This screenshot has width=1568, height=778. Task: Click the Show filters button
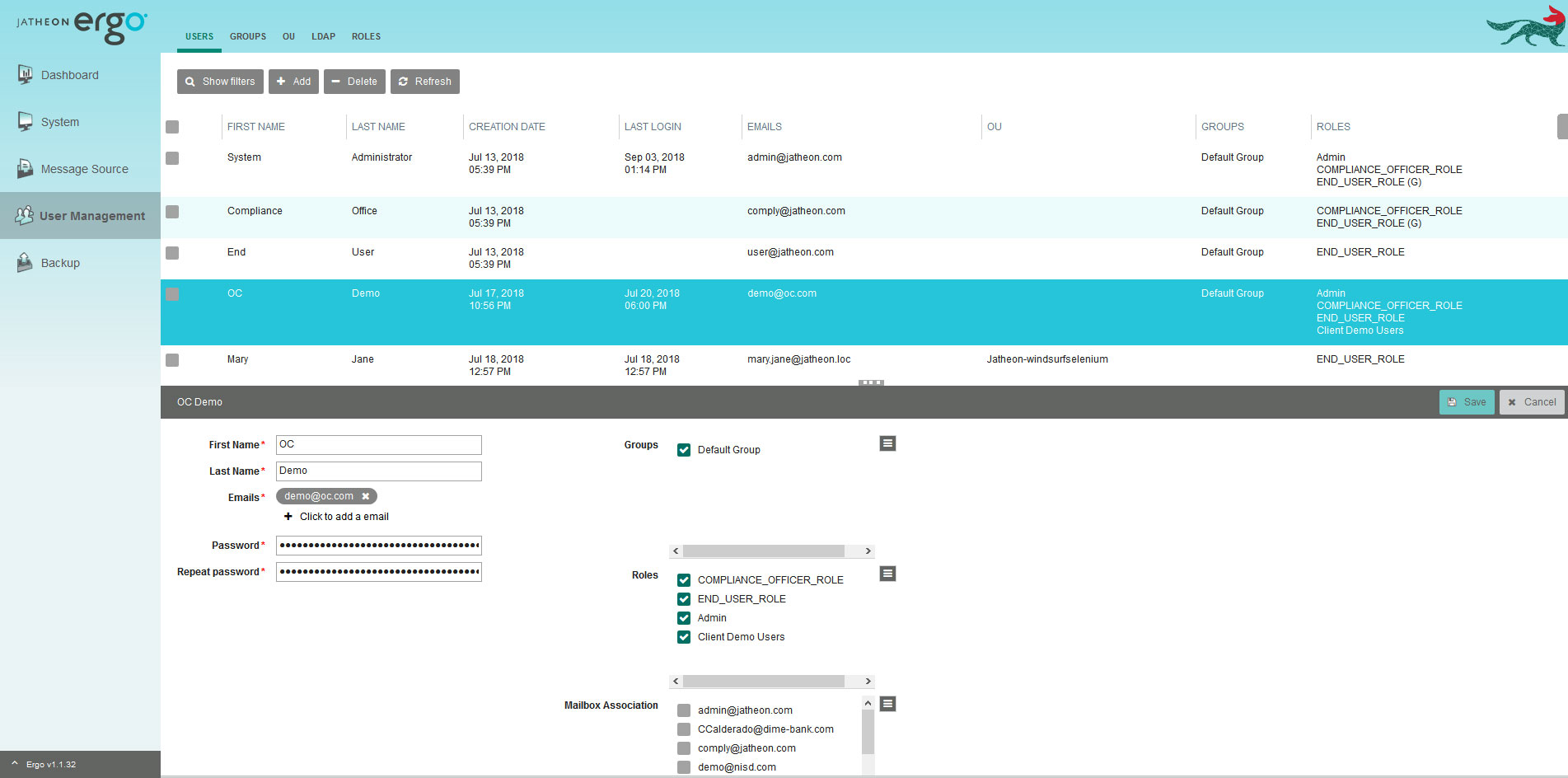tap(220, 82)
